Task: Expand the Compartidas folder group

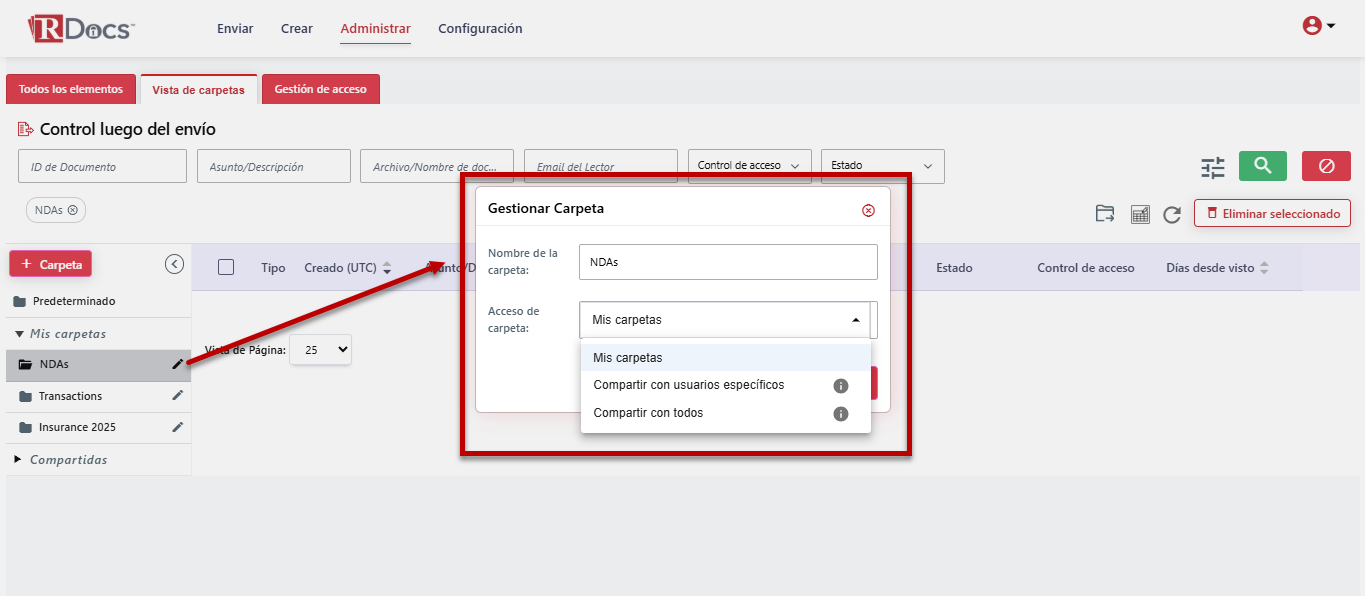Action: pyautogui.click(x=18, y=459)
